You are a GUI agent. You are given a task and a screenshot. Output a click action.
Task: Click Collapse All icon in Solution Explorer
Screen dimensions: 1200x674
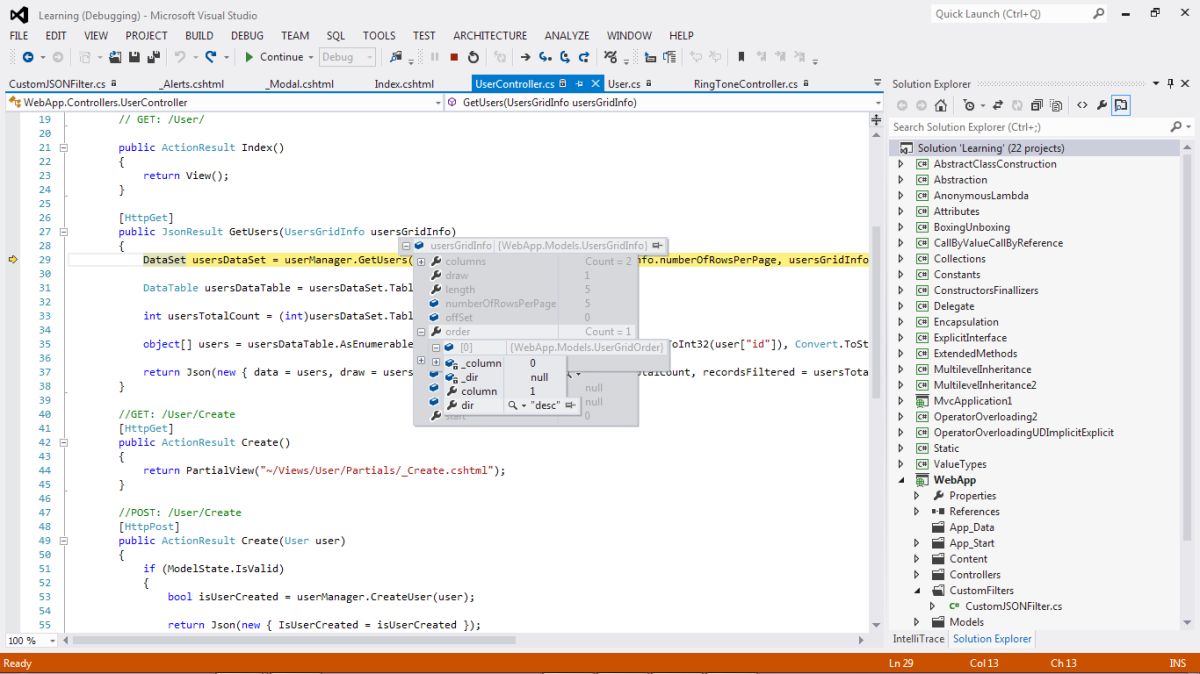click(1036, 105)
